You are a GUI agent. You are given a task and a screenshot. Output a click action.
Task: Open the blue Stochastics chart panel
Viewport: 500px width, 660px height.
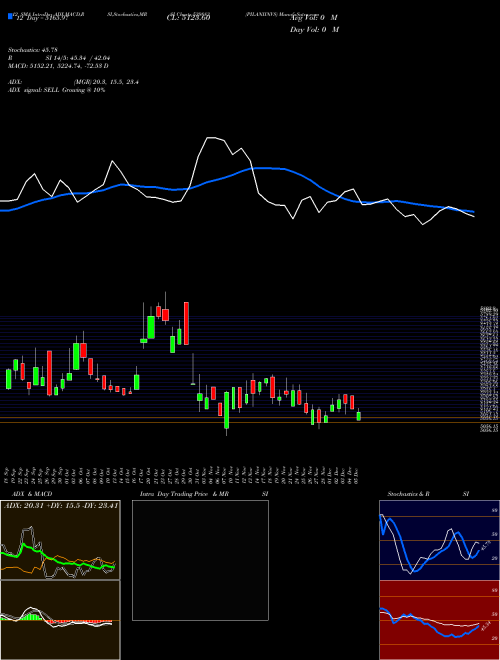pyautogui.click(x=439, y=540)
